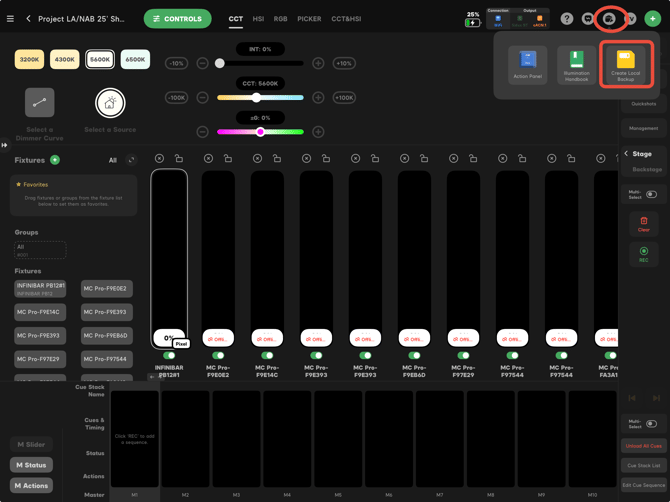Click the 3200K preset button

click(29, 59)
